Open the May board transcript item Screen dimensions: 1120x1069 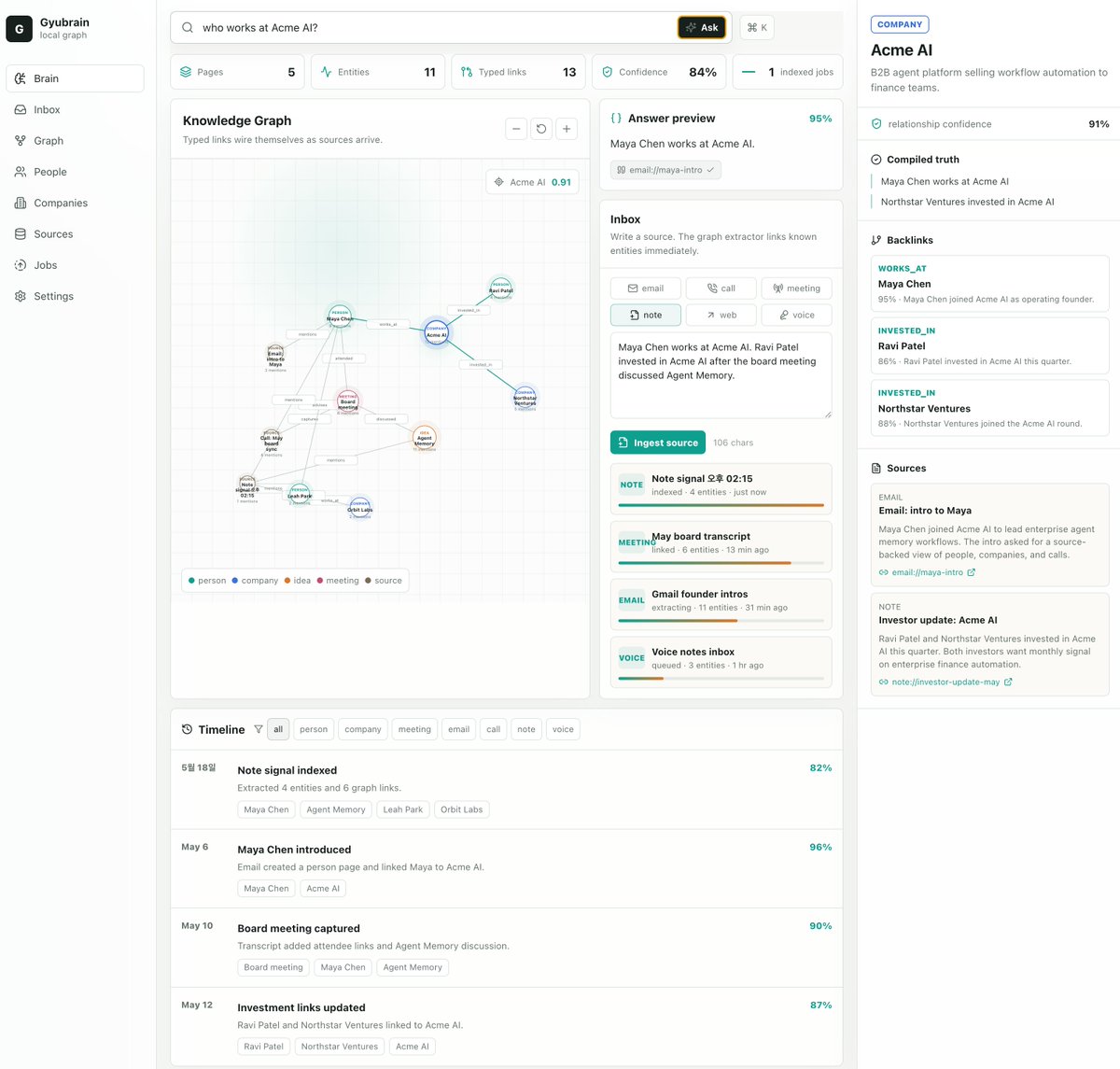click(x=721, y=546)
